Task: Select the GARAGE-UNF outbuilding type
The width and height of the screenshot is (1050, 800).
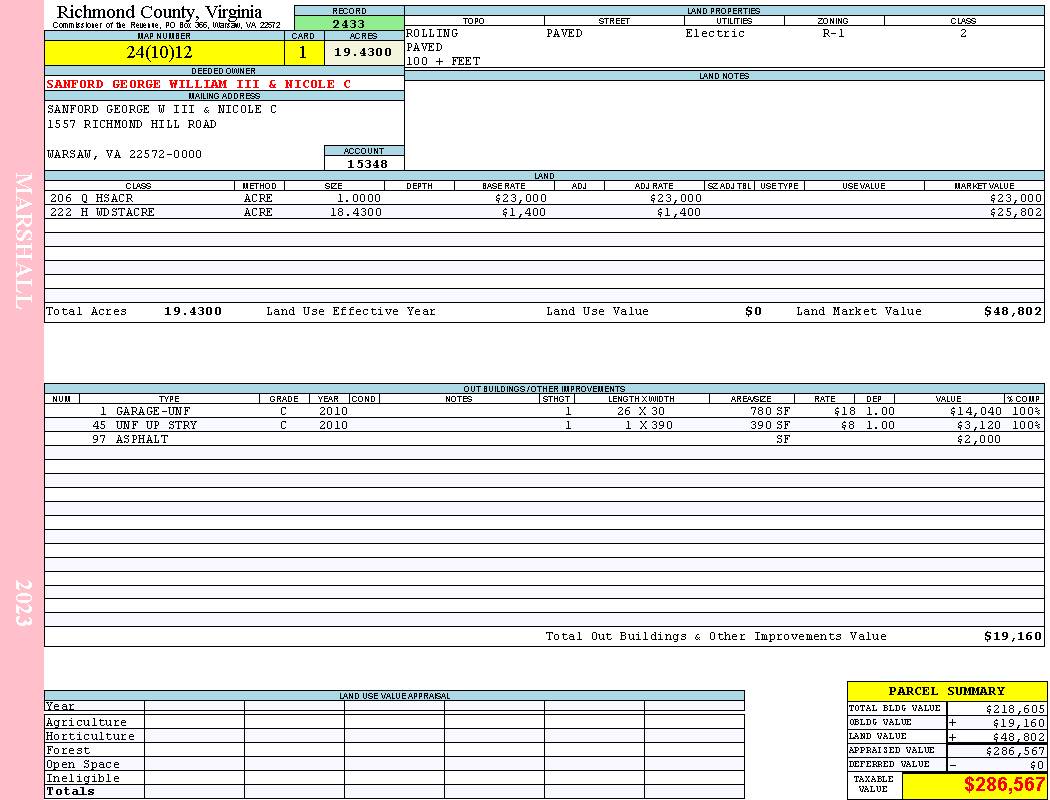Action: 153,411
